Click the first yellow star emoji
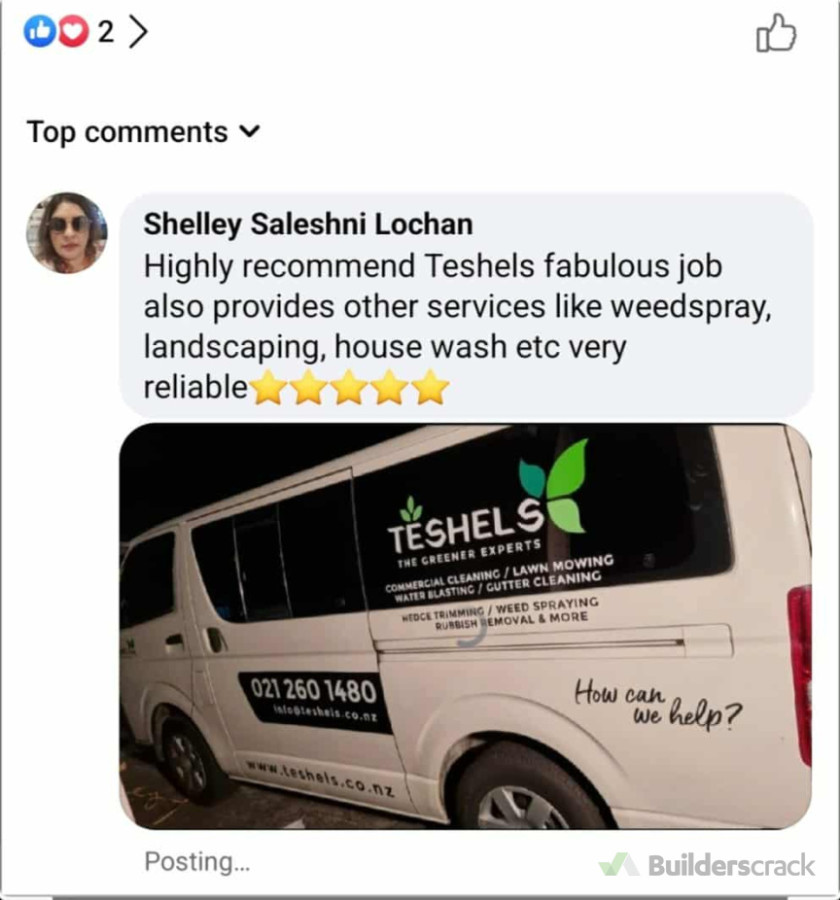 (269, 387)
